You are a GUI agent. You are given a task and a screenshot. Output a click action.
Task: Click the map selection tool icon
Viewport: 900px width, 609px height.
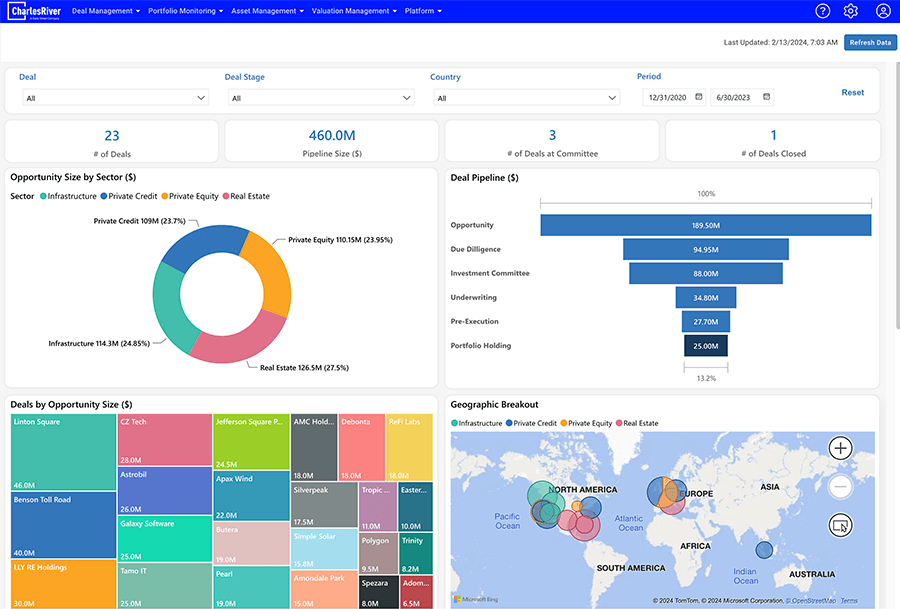coord(840,525)
